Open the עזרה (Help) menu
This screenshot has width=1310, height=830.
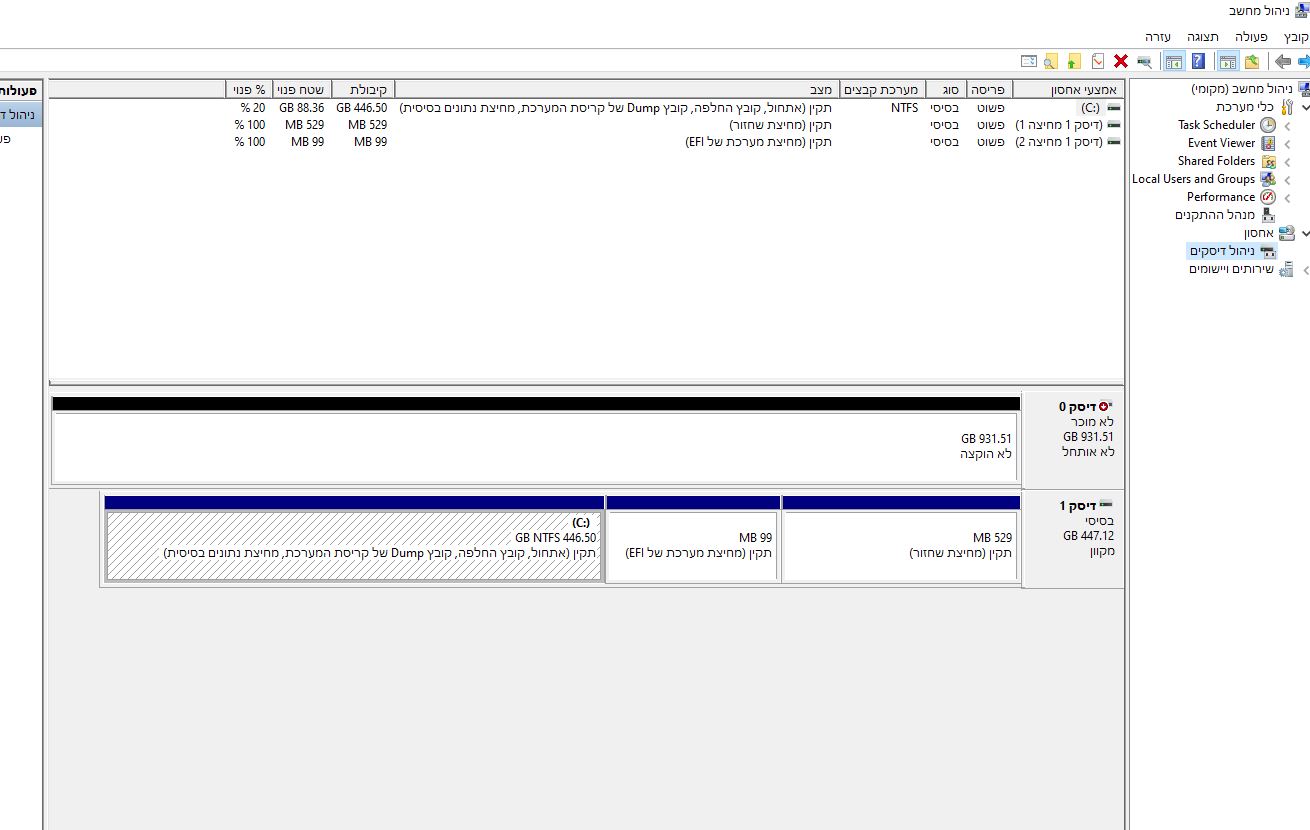[1158, 37]
